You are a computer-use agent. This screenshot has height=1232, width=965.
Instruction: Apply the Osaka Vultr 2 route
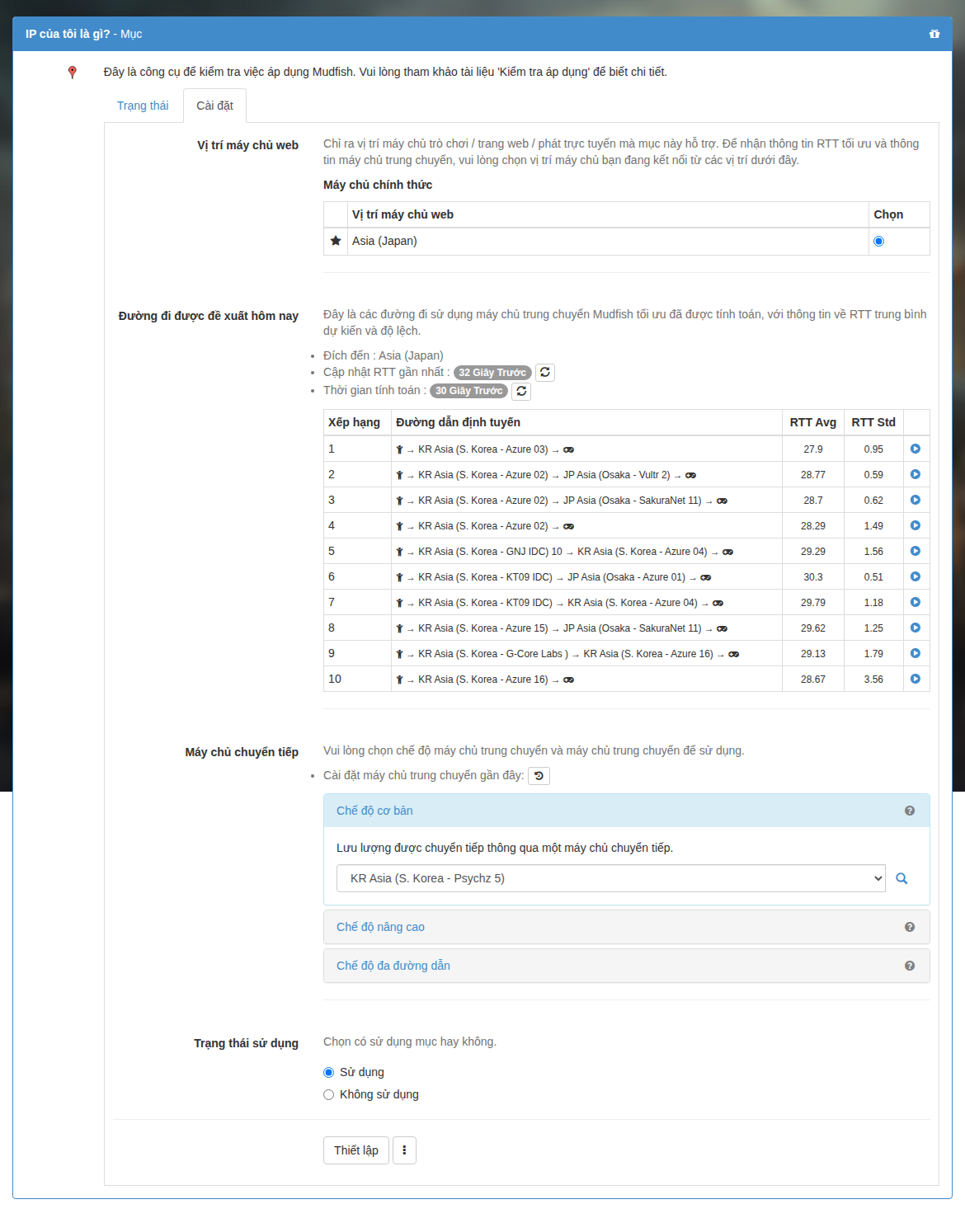[x=916, y=474]
